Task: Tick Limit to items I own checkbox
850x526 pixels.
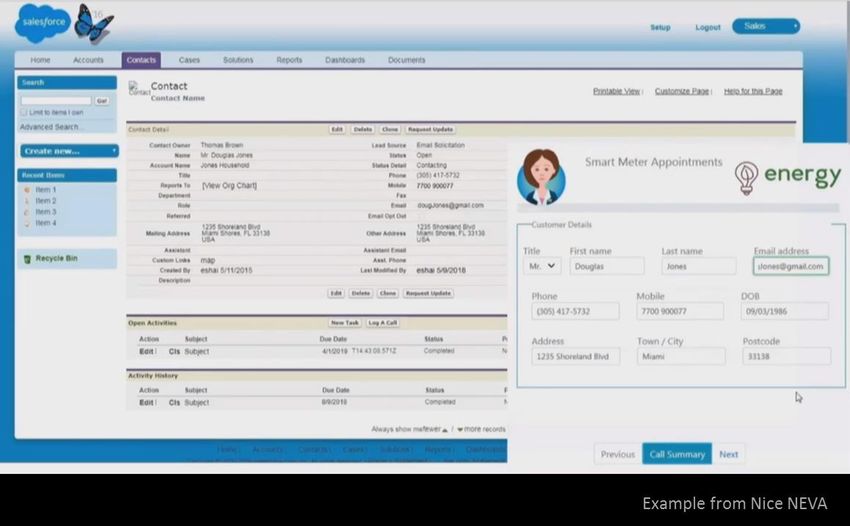Action: (x=24, y=112)
